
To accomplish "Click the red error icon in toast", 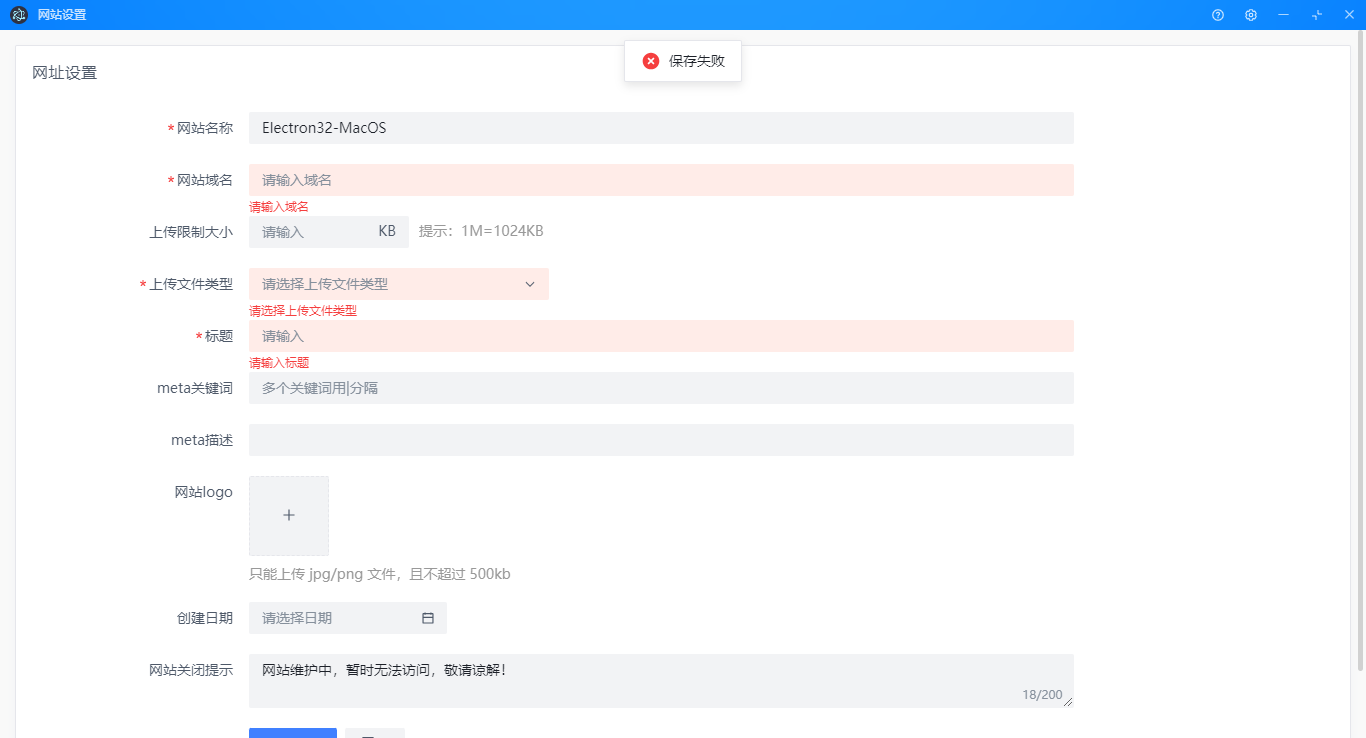I will click(651, 61).
